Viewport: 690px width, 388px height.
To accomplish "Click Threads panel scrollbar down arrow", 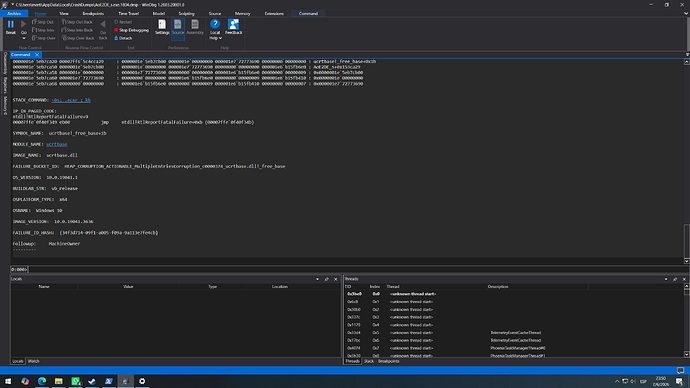I will click(686, 354).
